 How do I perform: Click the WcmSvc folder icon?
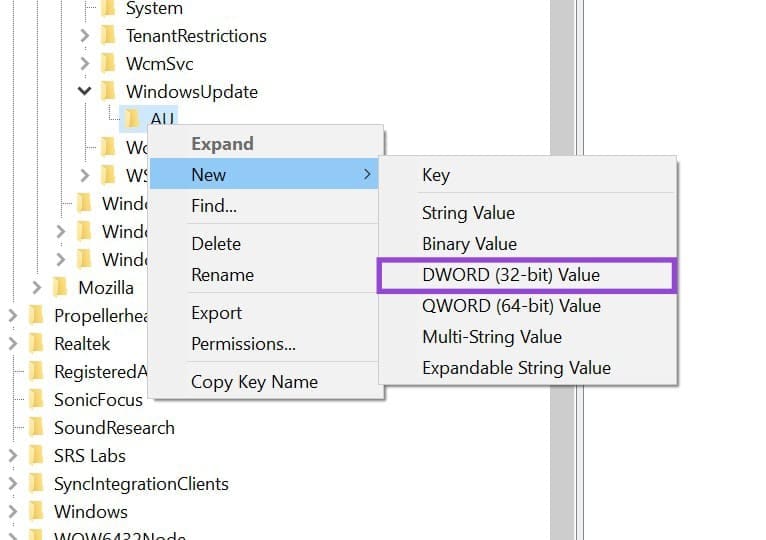[x=108, y=64]
